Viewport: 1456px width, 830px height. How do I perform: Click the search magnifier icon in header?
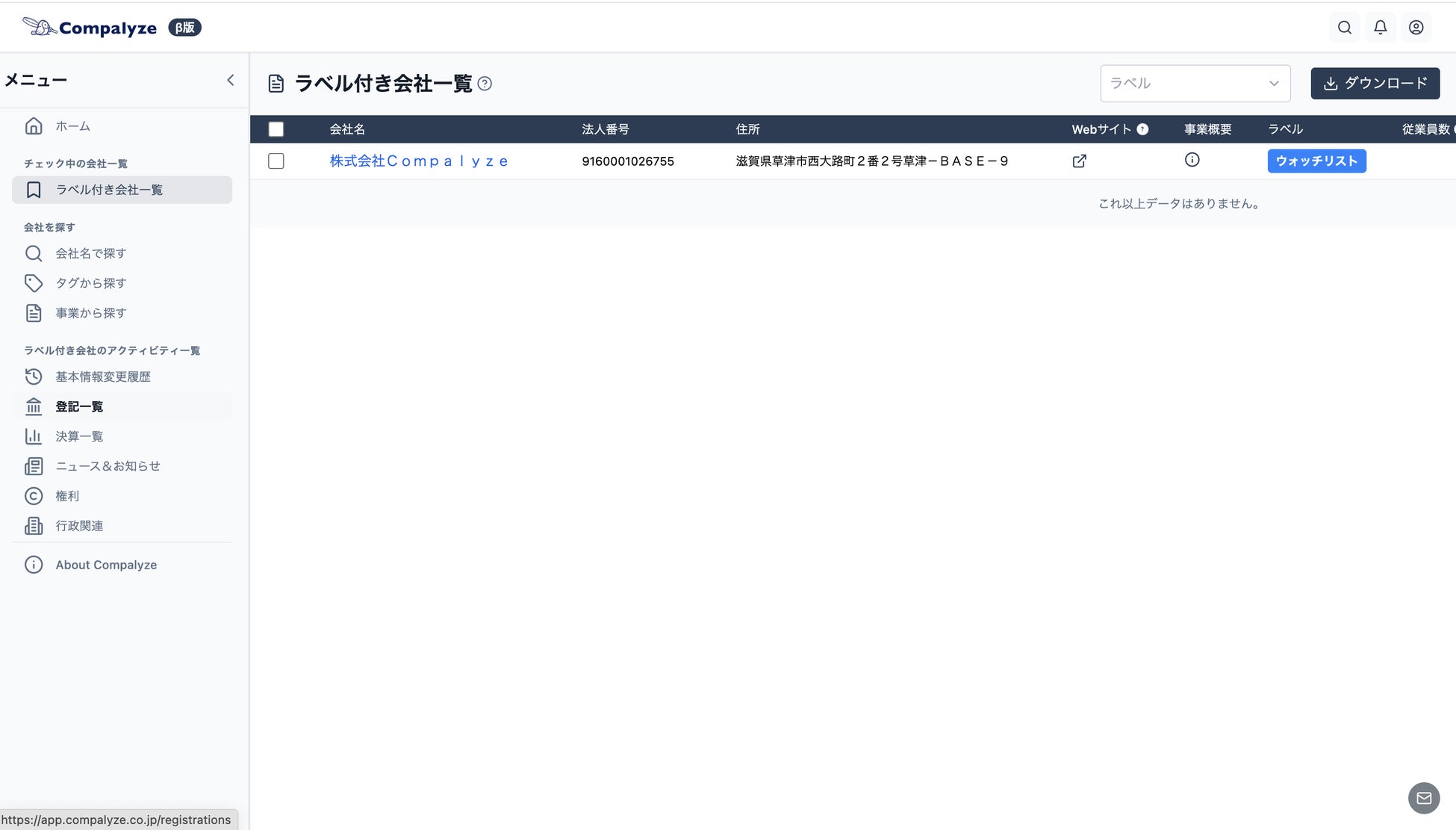(1344, 28)
